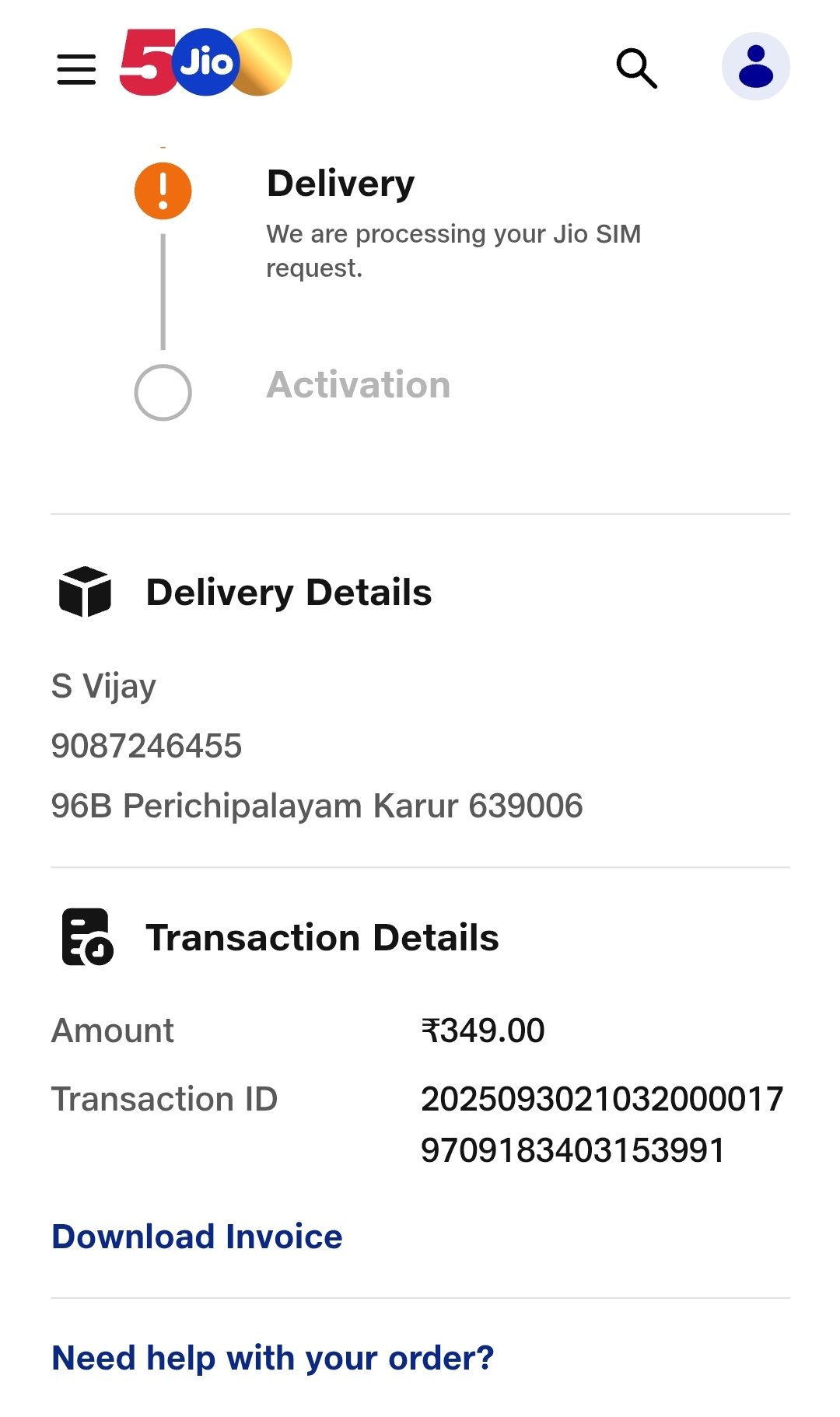Tap the SIM request processing message

point(453,250)
